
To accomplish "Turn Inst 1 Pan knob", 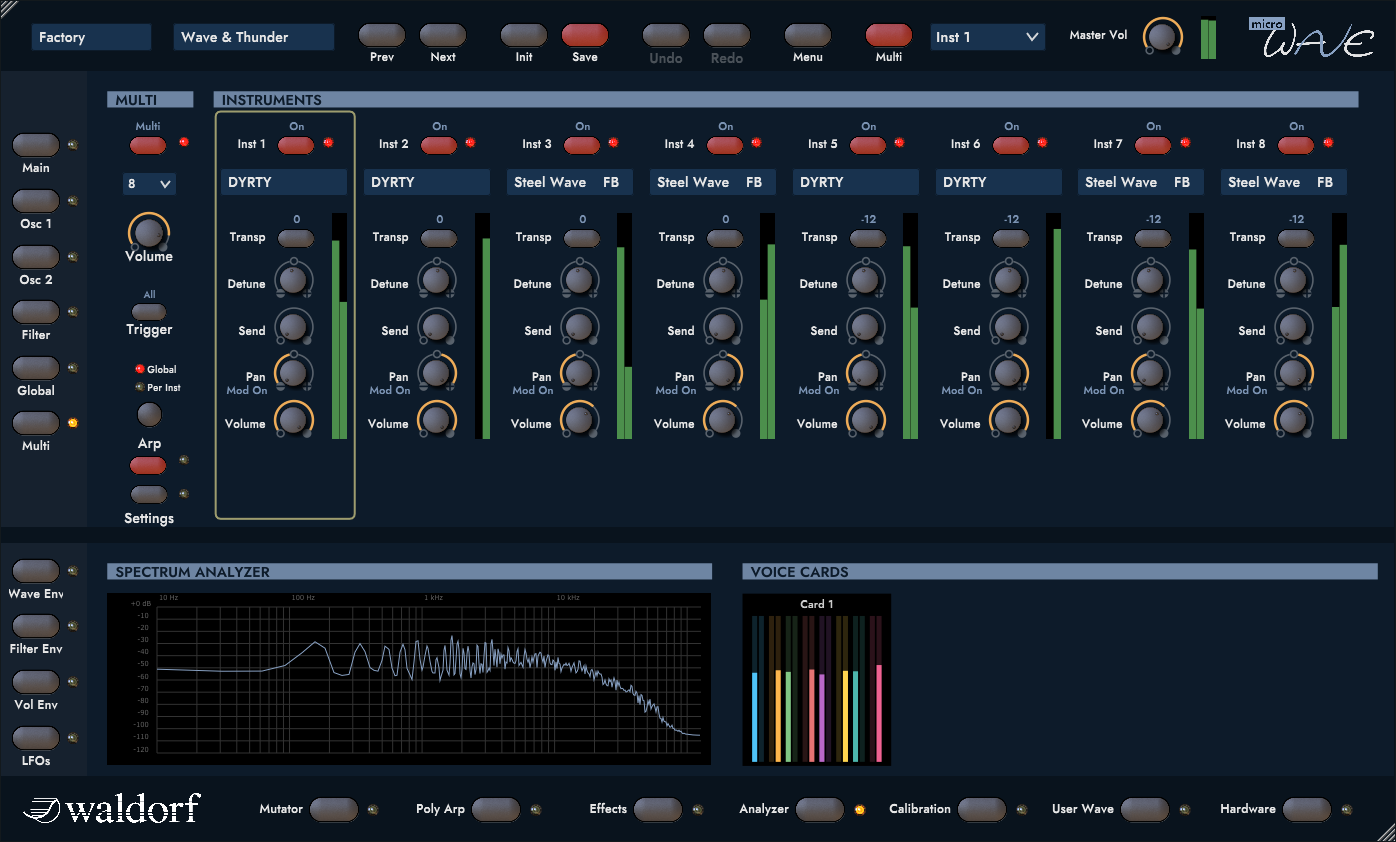I will 293,372.
